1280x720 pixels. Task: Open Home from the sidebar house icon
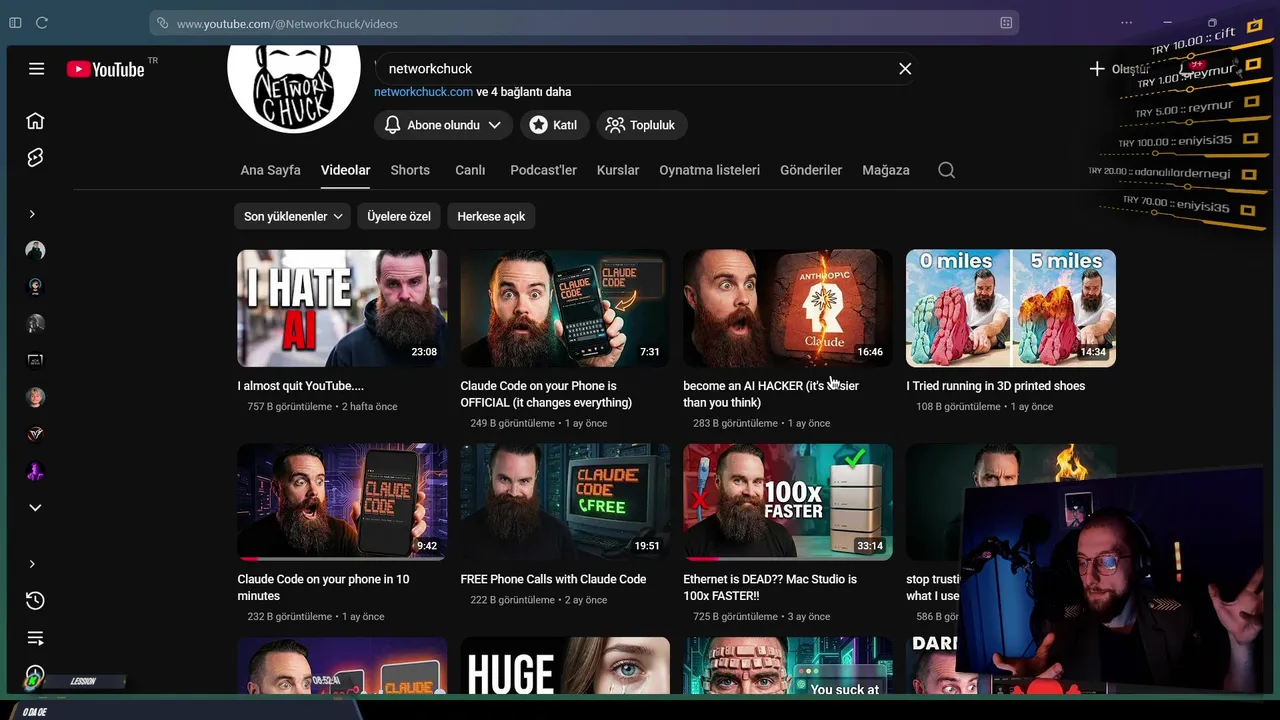point(35,121)
